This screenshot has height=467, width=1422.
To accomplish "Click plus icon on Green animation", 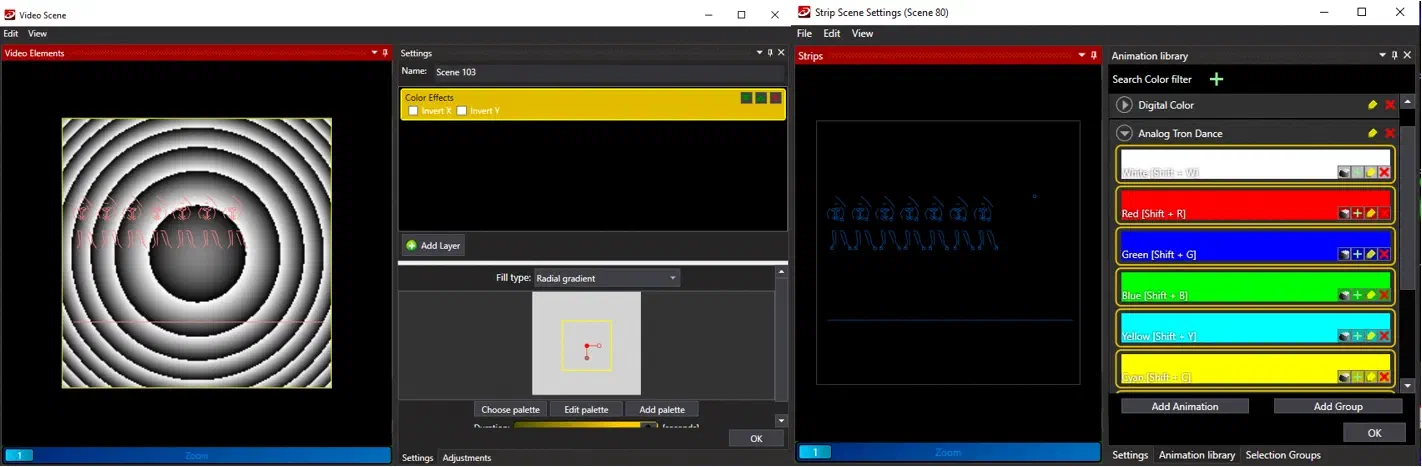I will [x=1357, y=254].
